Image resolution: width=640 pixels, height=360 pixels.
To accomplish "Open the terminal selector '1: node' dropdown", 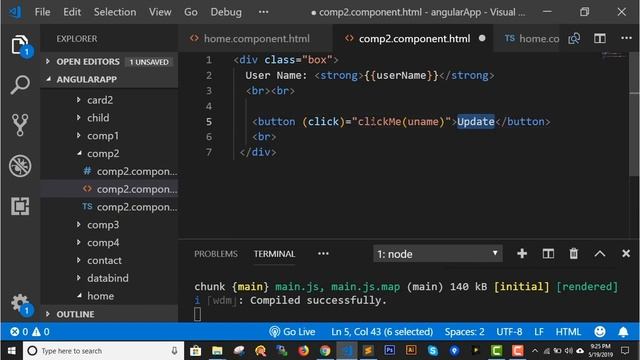I will 438,254.
